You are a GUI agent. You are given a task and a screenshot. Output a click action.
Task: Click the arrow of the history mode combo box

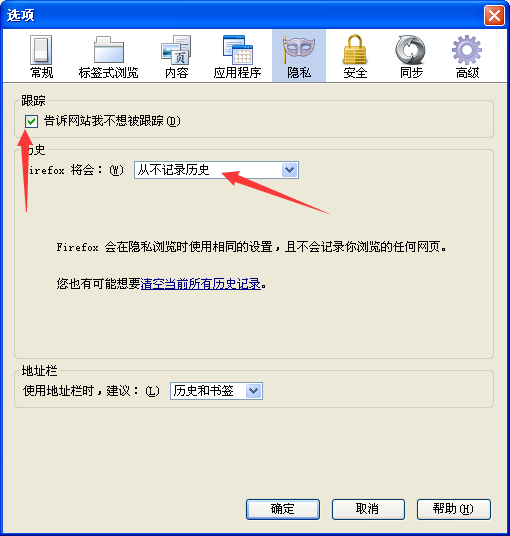coord(290,170)
